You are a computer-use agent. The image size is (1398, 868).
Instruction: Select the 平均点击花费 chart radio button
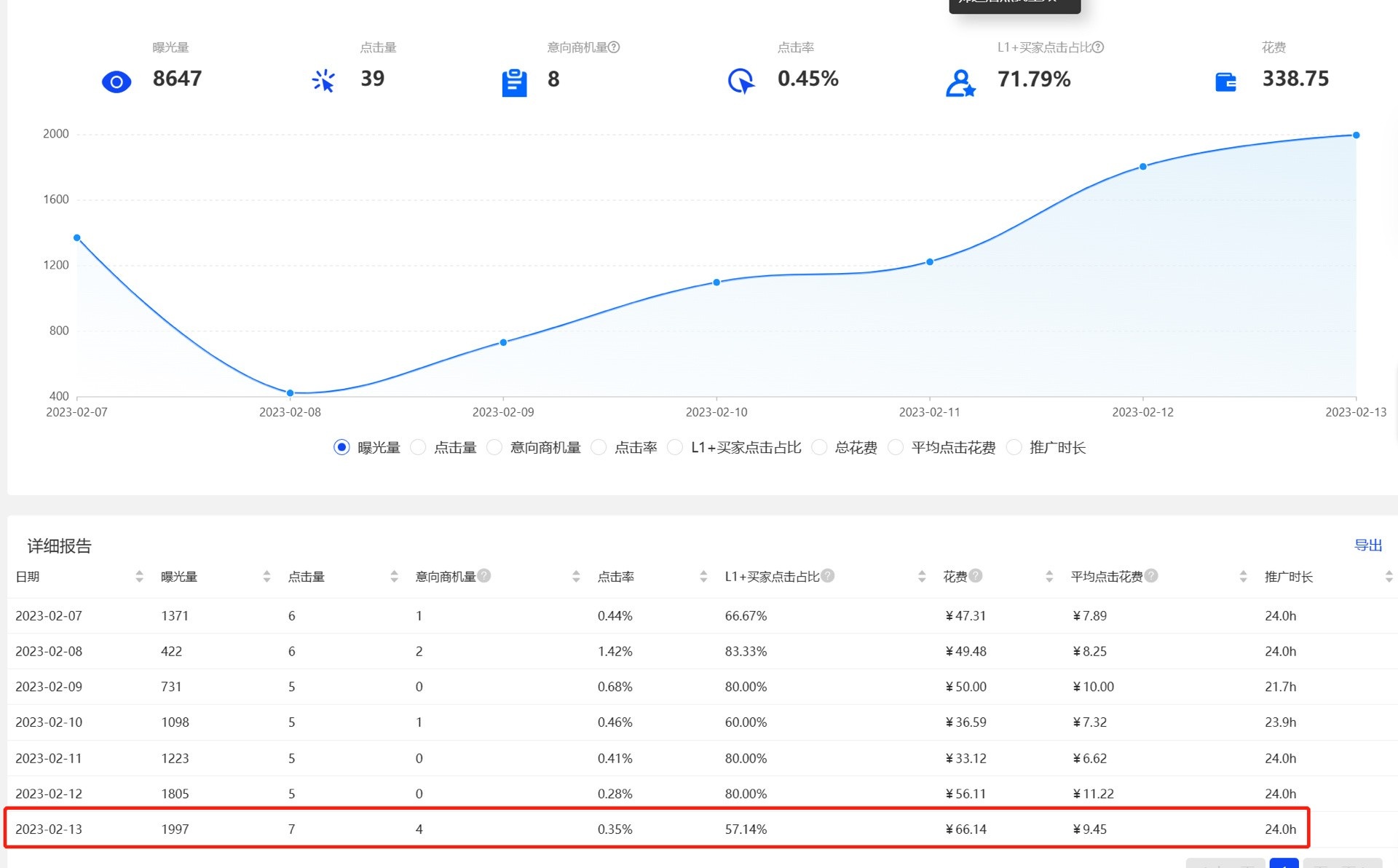coord(896,447)
